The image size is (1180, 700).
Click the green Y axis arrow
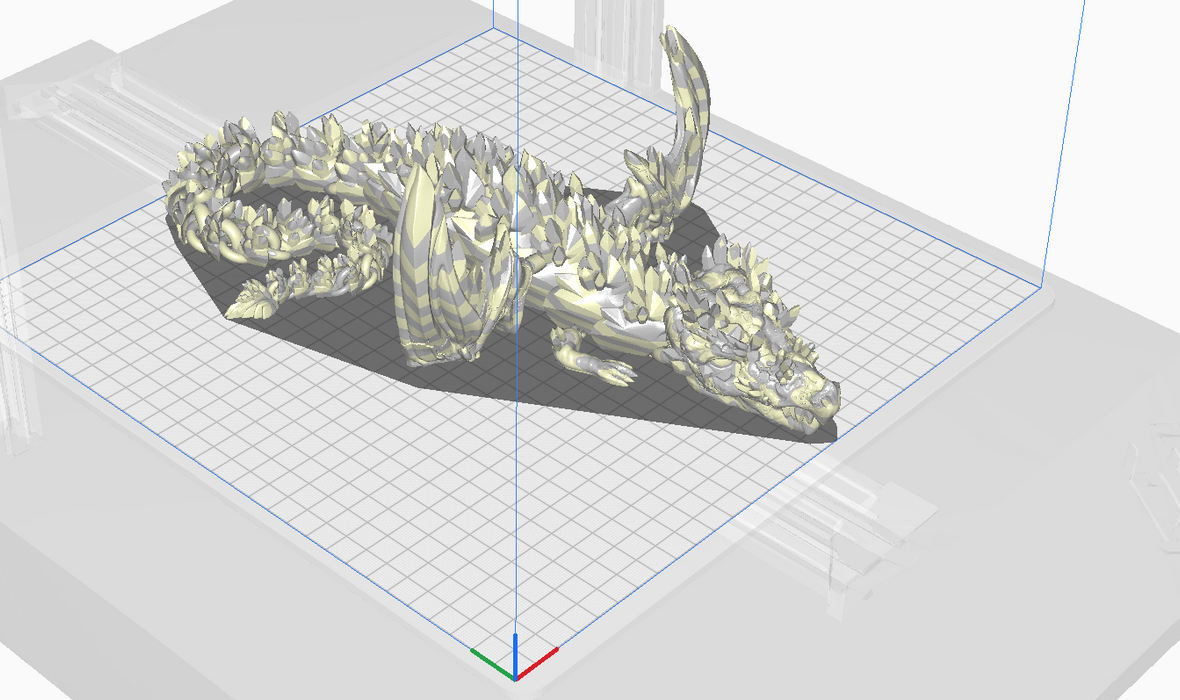tap(488, 658)
